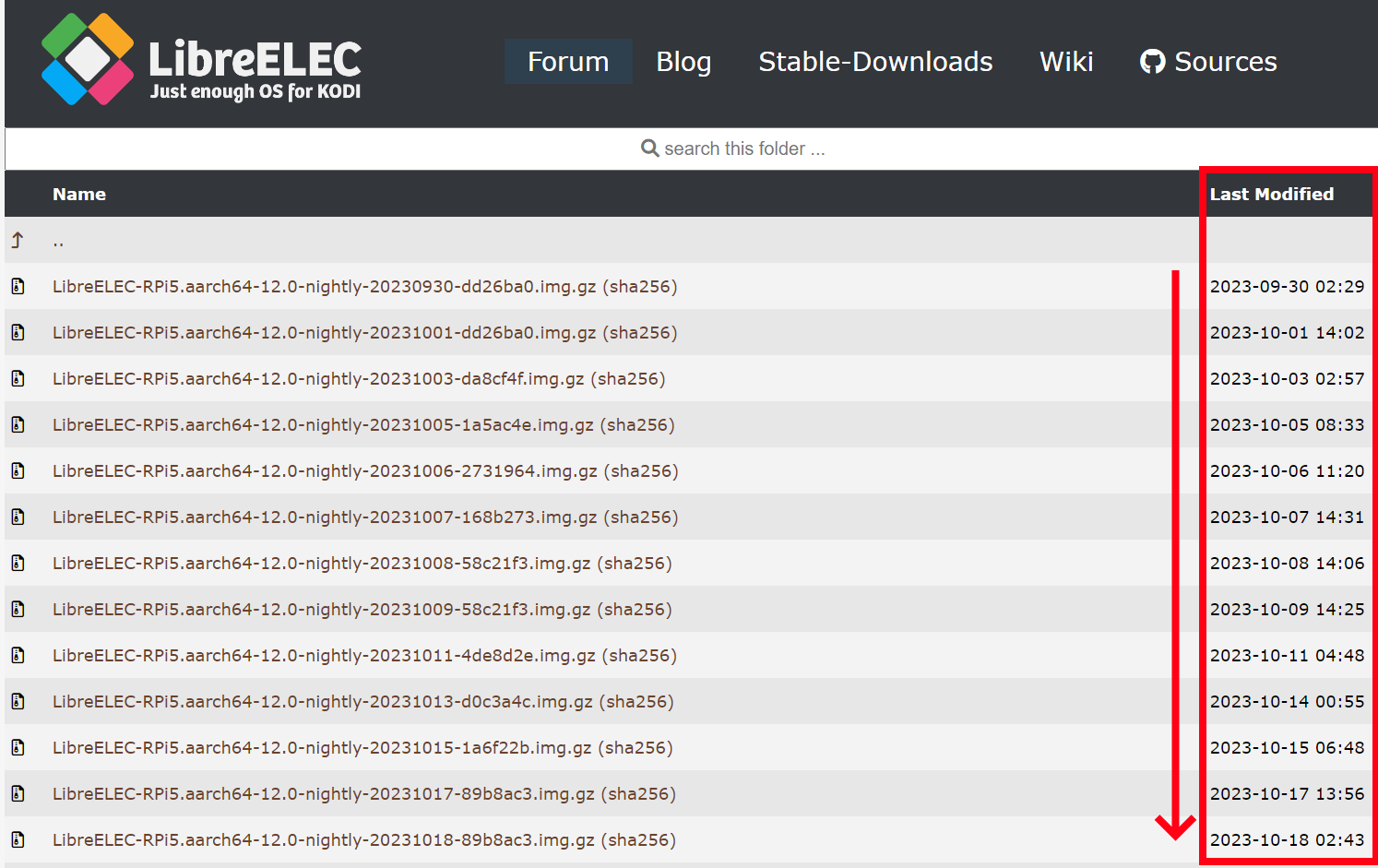Open the Wiki navigation link
The height and width of the screenshot is (868, 1378).
click(1065, 62)
